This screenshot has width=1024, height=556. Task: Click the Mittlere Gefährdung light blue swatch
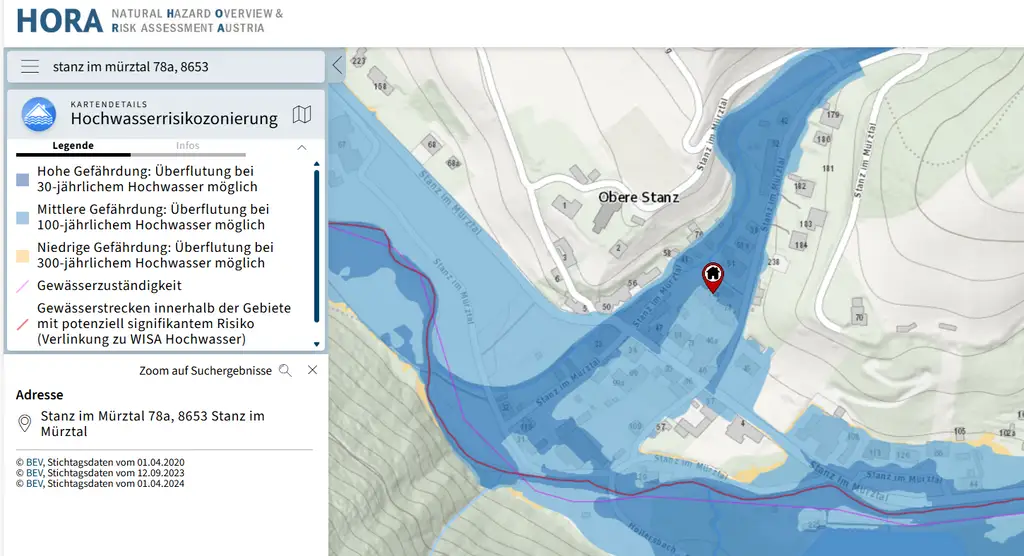(23, 218)
